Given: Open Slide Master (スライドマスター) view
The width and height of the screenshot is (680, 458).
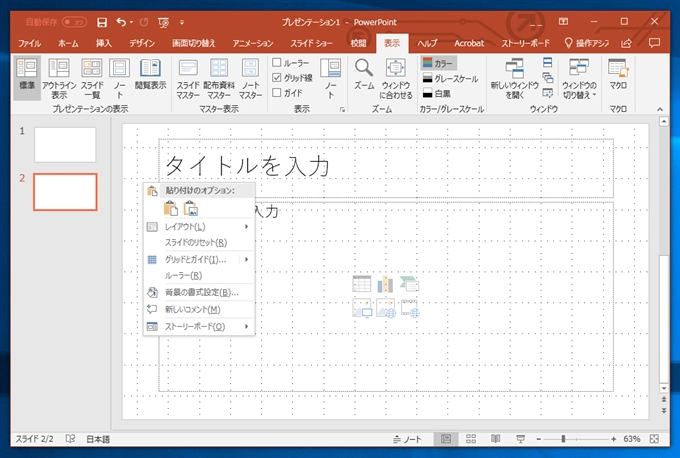Looking at the screenshot, I should tap(188, 76).
